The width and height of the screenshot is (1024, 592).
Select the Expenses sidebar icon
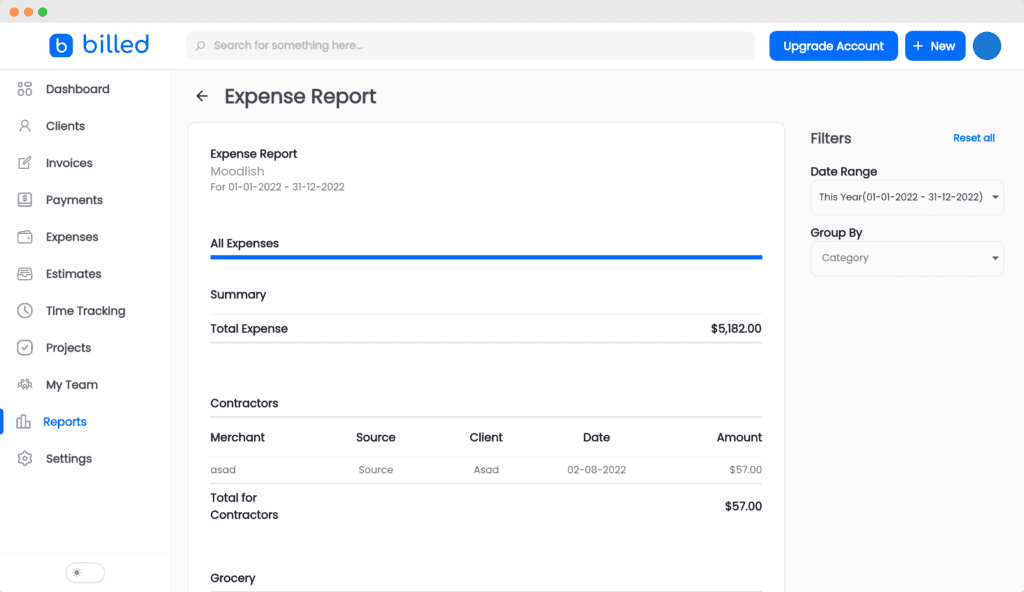point(24,236)
